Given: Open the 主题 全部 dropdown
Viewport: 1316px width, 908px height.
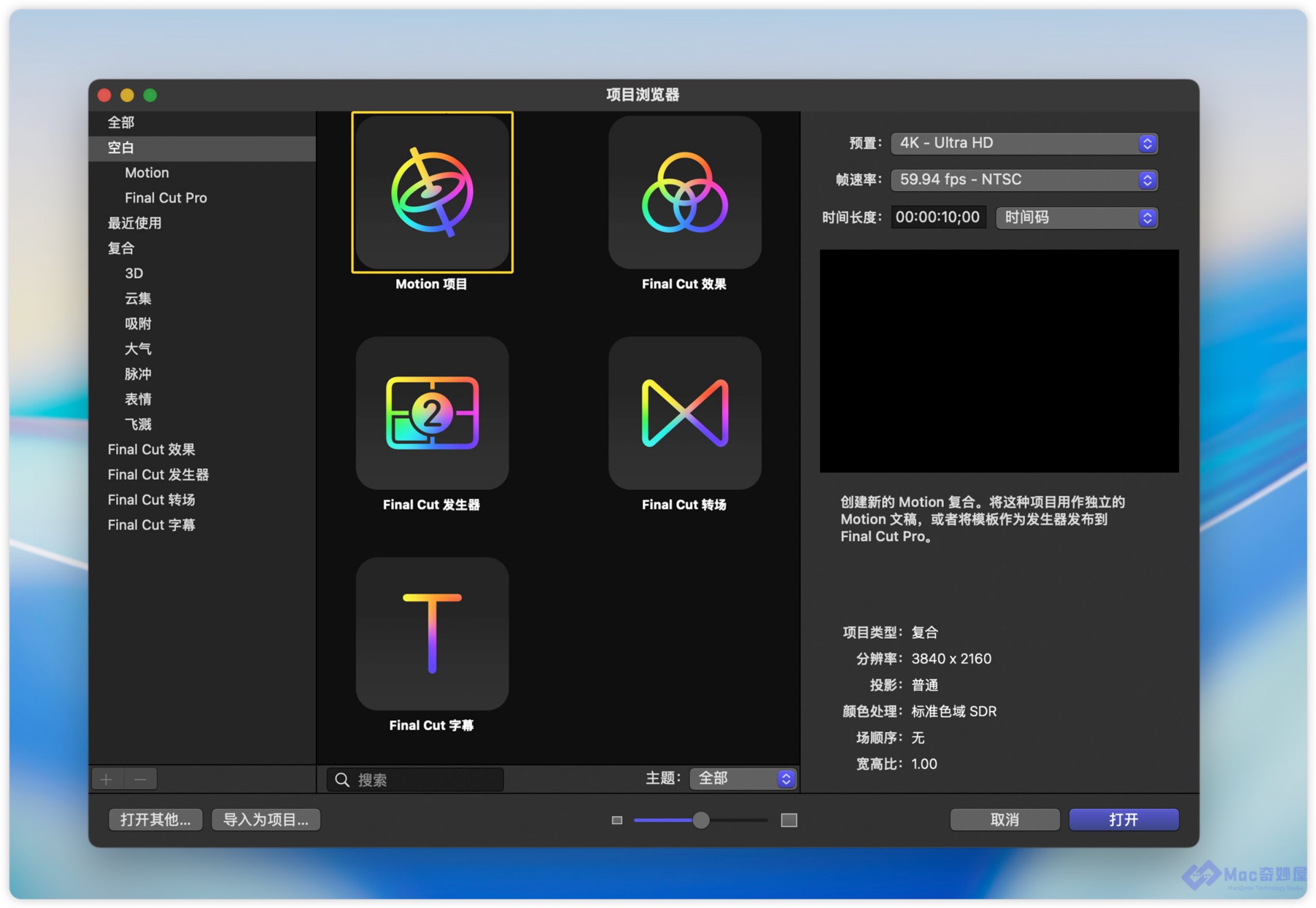Looking at the screenshot, I should coord(743,779).
